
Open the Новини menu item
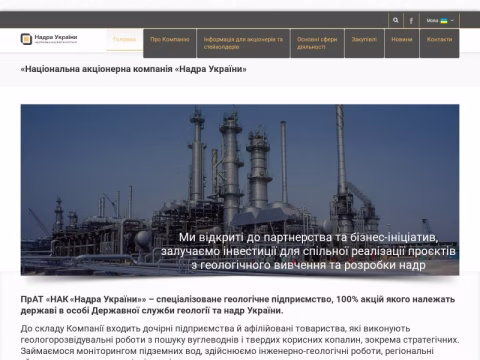pos(402,43)
